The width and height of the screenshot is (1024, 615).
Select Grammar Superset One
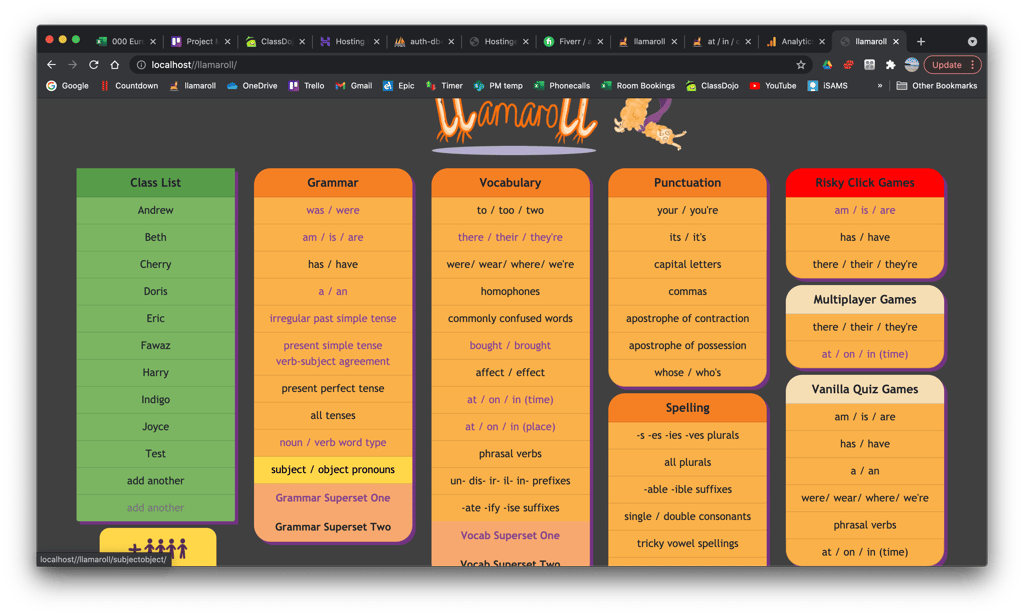[333, 497]
